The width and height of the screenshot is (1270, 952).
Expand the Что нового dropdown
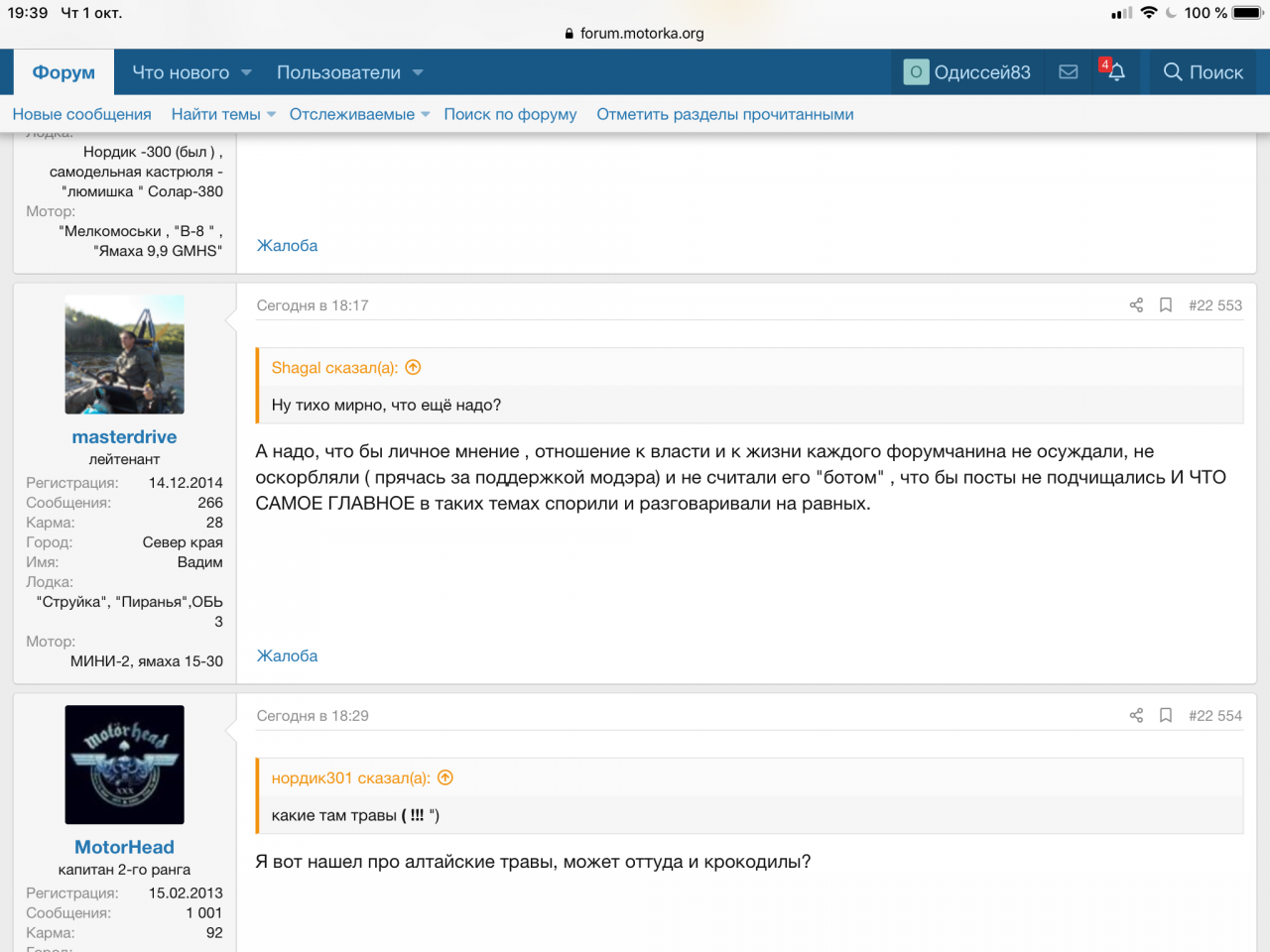[x=246, y=72]
